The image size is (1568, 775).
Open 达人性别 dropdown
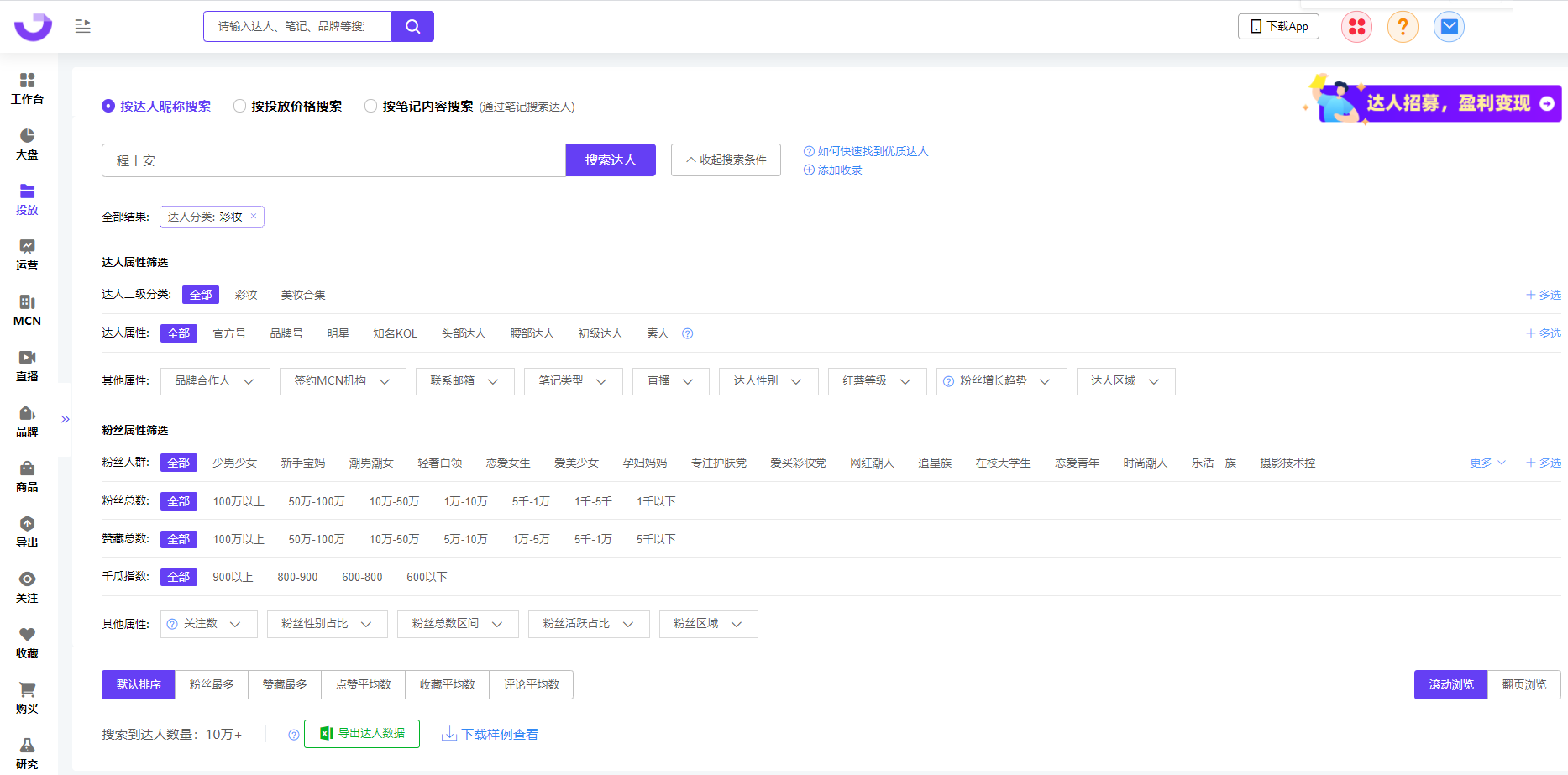768,381
